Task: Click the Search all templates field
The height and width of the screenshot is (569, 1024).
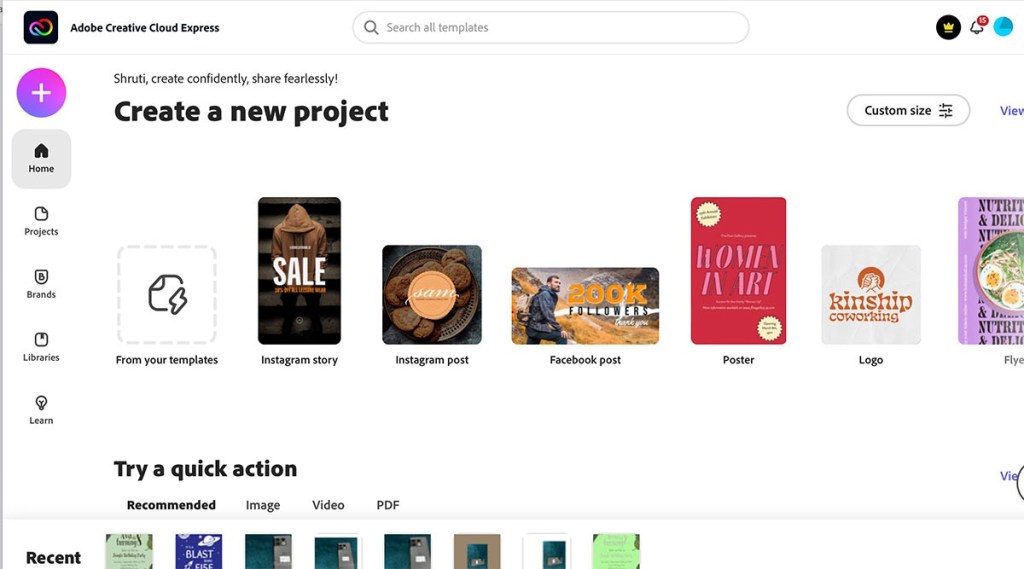Action: click(551, 27)
